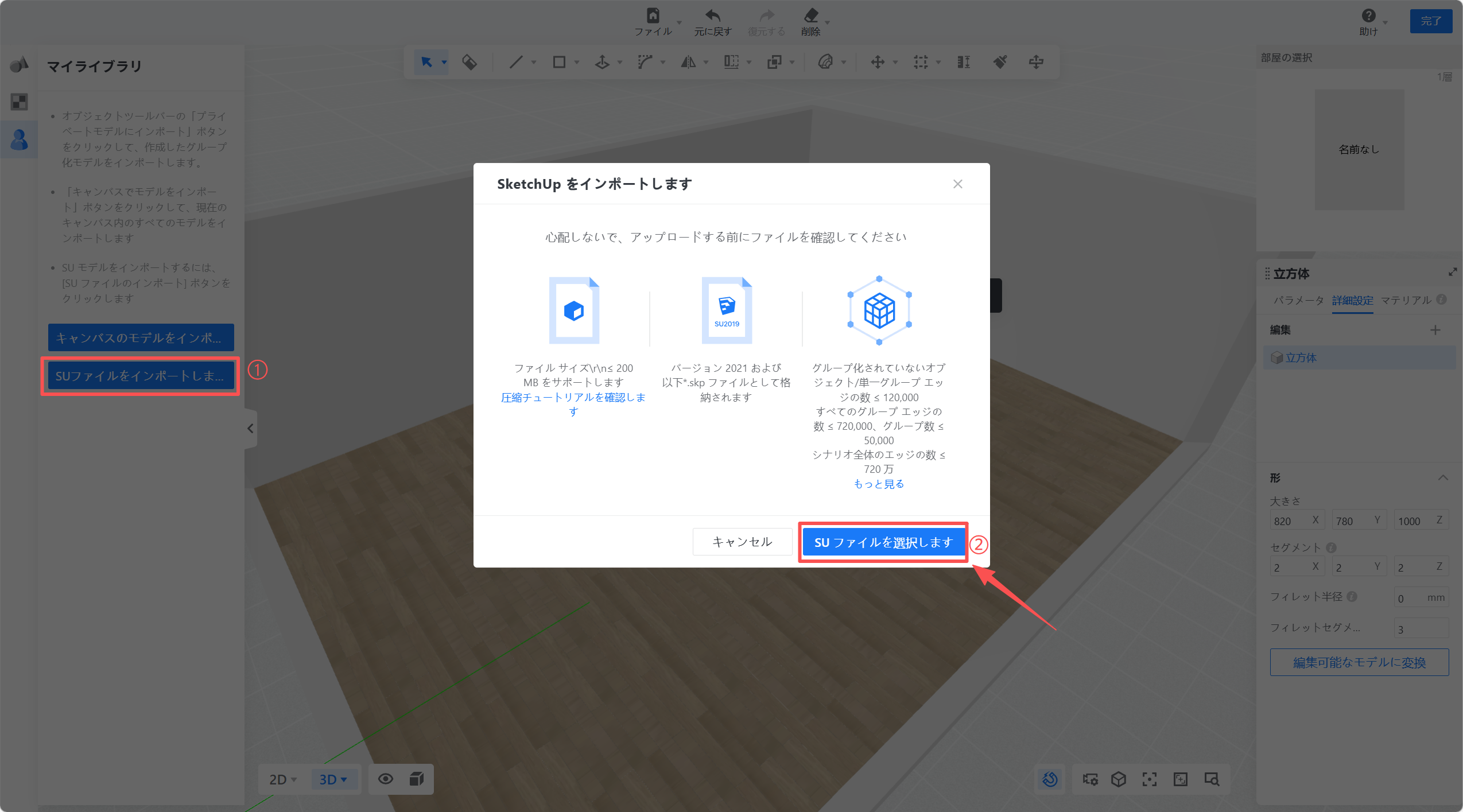The height and width of the screenshot is (812, 1463).
Task: Select the arrow selection tool
Action: [426, 62]
